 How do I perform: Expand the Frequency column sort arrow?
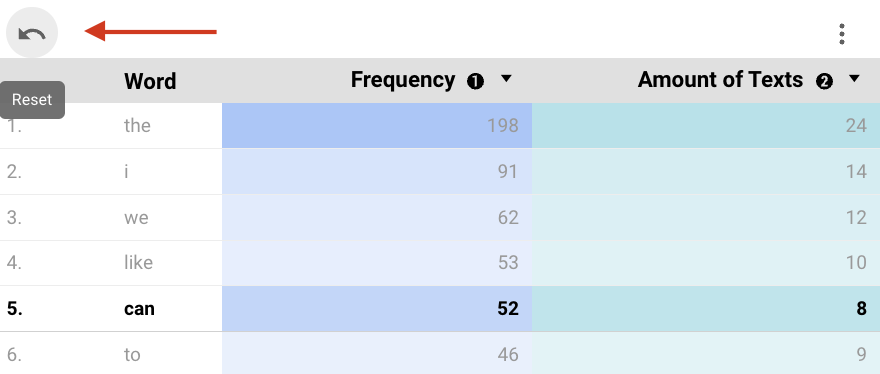(x=506, y=79)
